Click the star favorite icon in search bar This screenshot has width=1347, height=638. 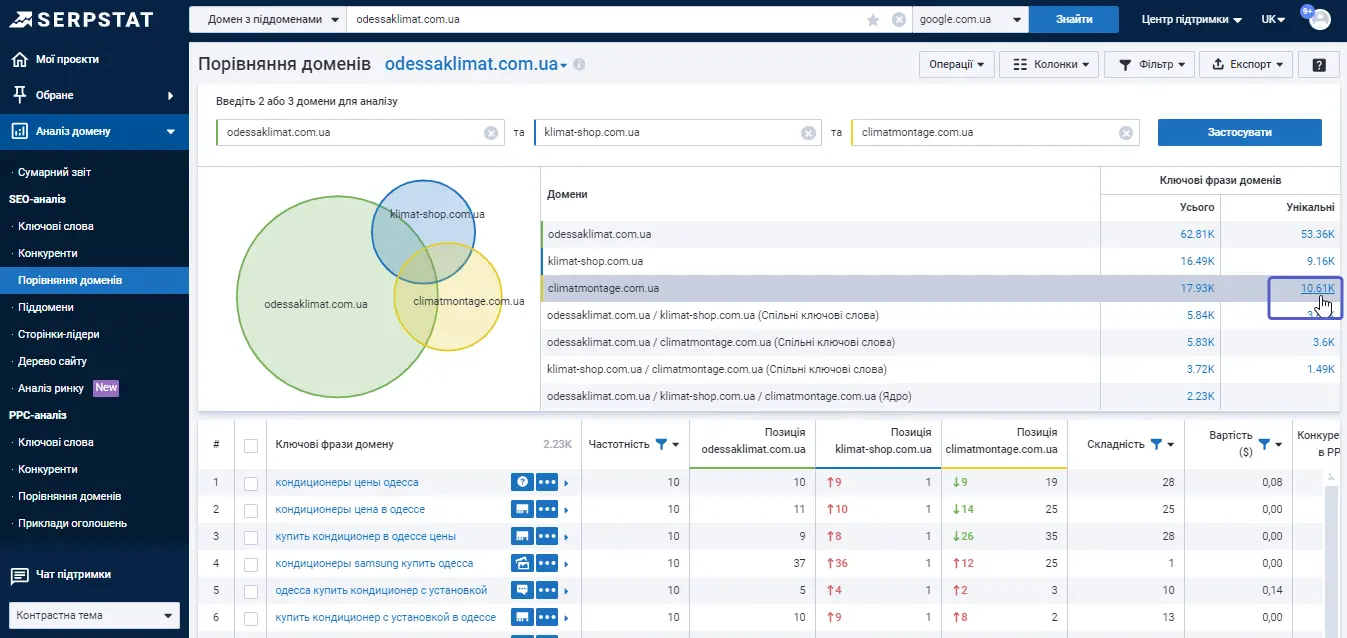[873, 19]
